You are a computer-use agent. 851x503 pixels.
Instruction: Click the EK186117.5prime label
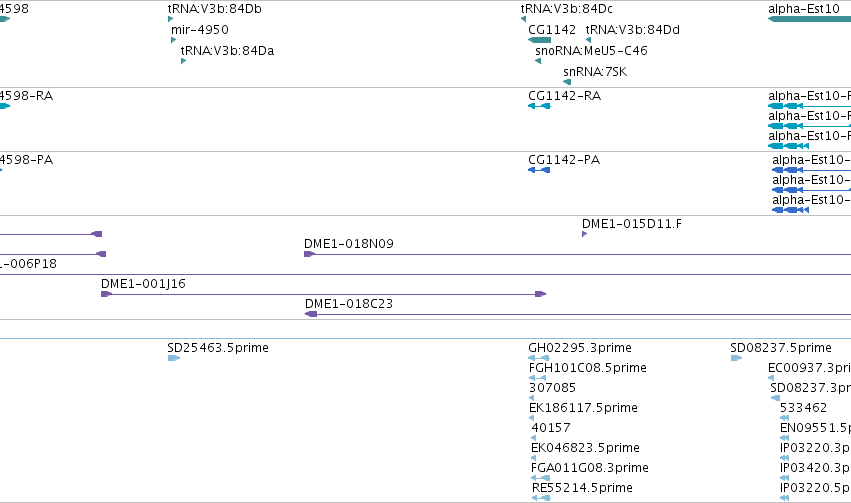click(x=583, y=408)
